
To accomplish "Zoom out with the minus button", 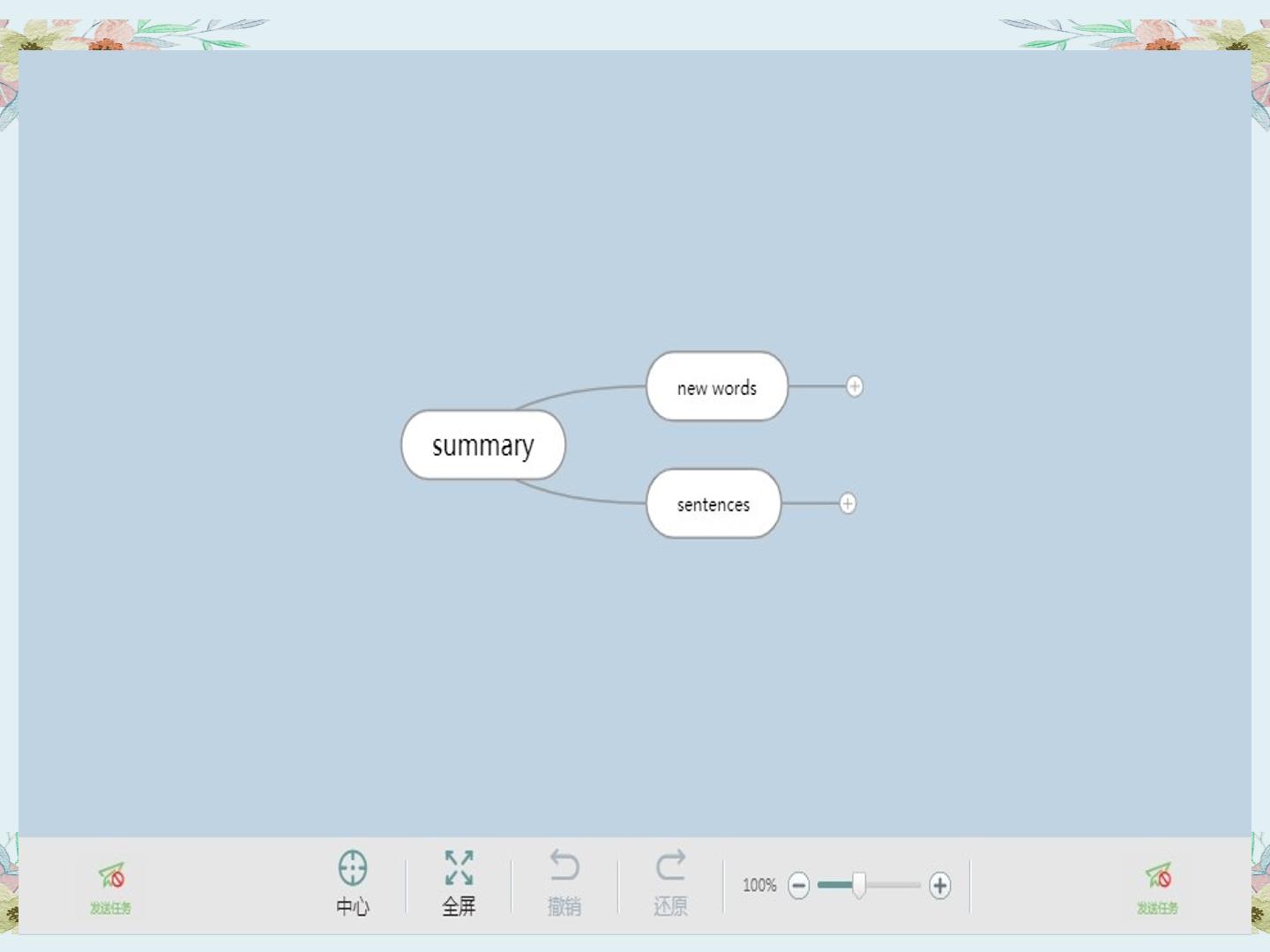I will [798, 885].
